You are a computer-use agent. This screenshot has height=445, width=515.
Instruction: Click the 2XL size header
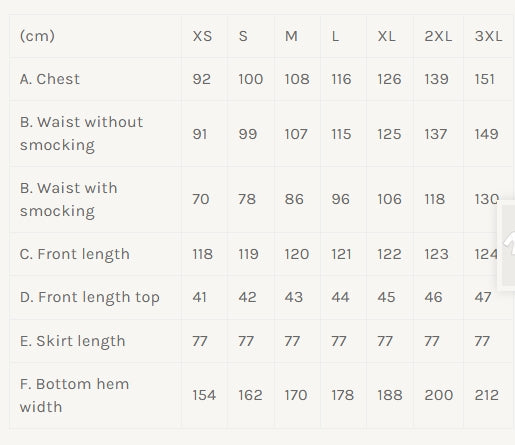tap(438, 36)
